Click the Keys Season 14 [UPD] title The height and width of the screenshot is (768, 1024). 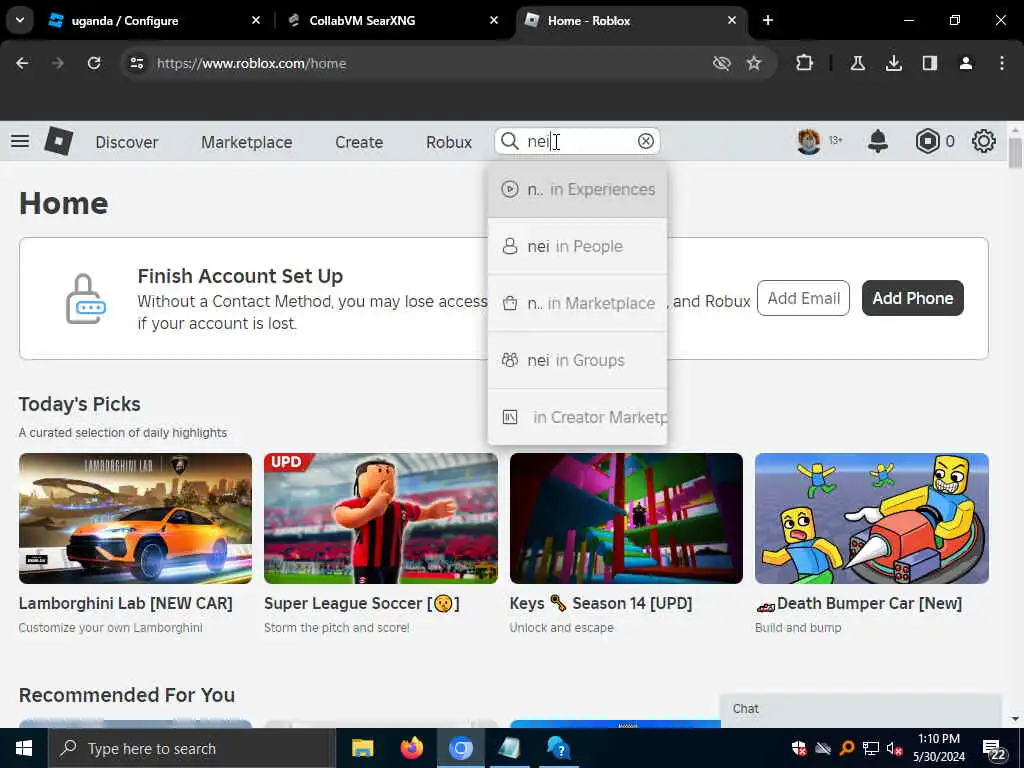coord(600,603)
